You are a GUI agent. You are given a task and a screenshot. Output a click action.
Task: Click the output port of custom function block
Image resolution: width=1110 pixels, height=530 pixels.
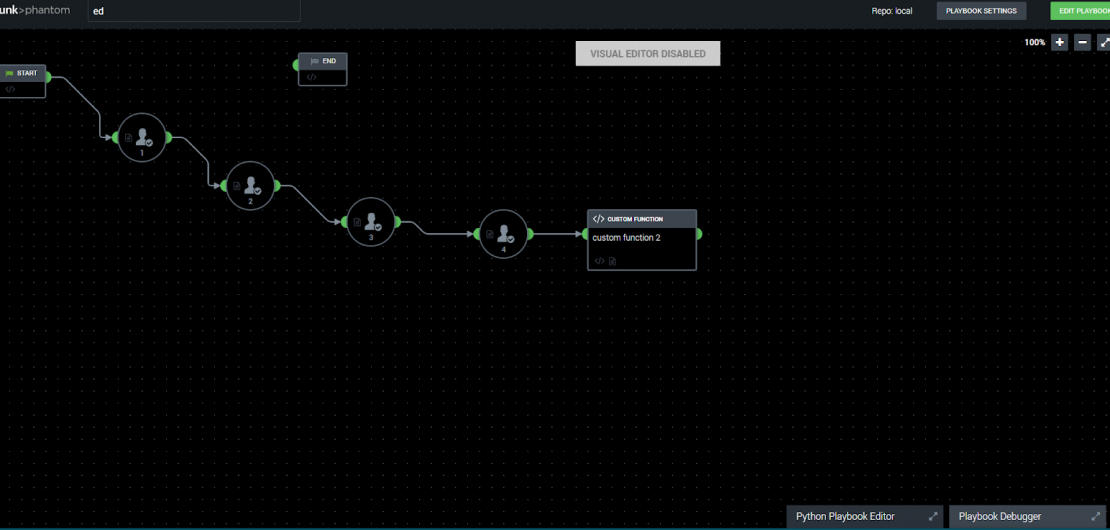pos(698,234)
